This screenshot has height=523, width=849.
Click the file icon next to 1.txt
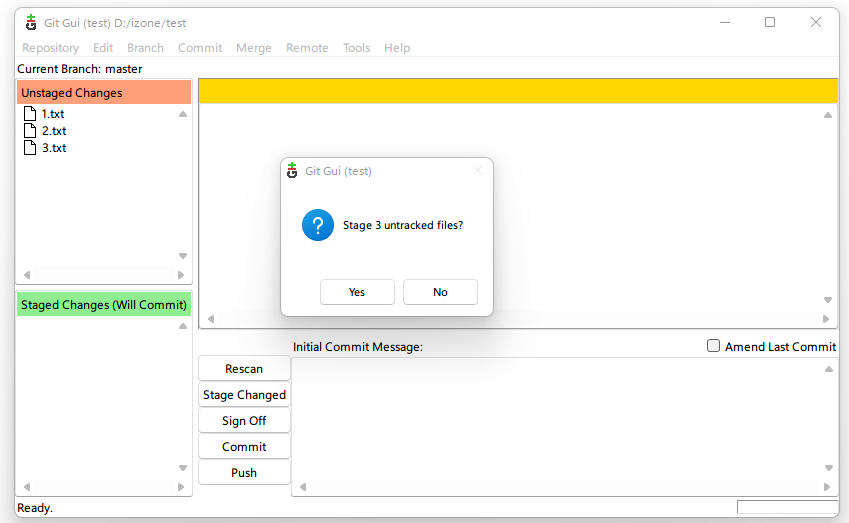tap(30, 114)
